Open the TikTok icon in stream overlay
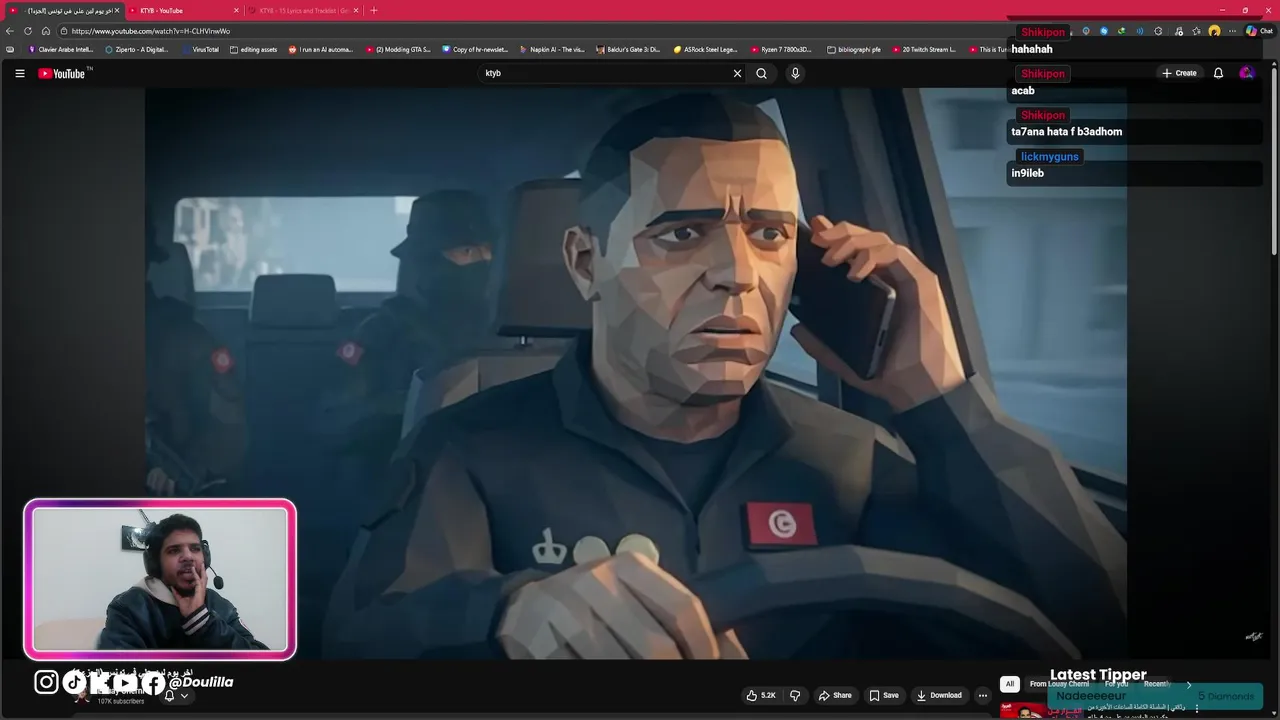The width and height of the screenshot is (1280, 720). click(75, 682)
